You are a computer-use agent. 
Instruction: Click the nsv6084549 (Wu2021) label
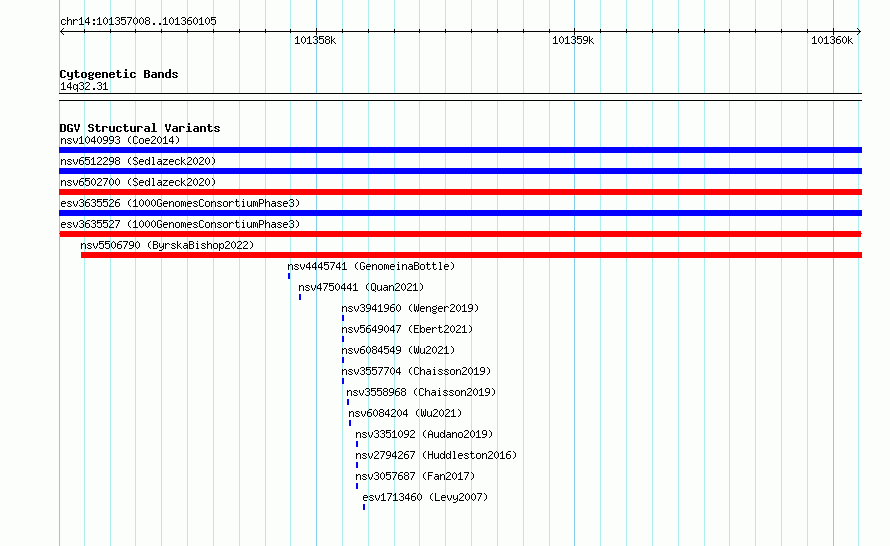coord(398,350)
